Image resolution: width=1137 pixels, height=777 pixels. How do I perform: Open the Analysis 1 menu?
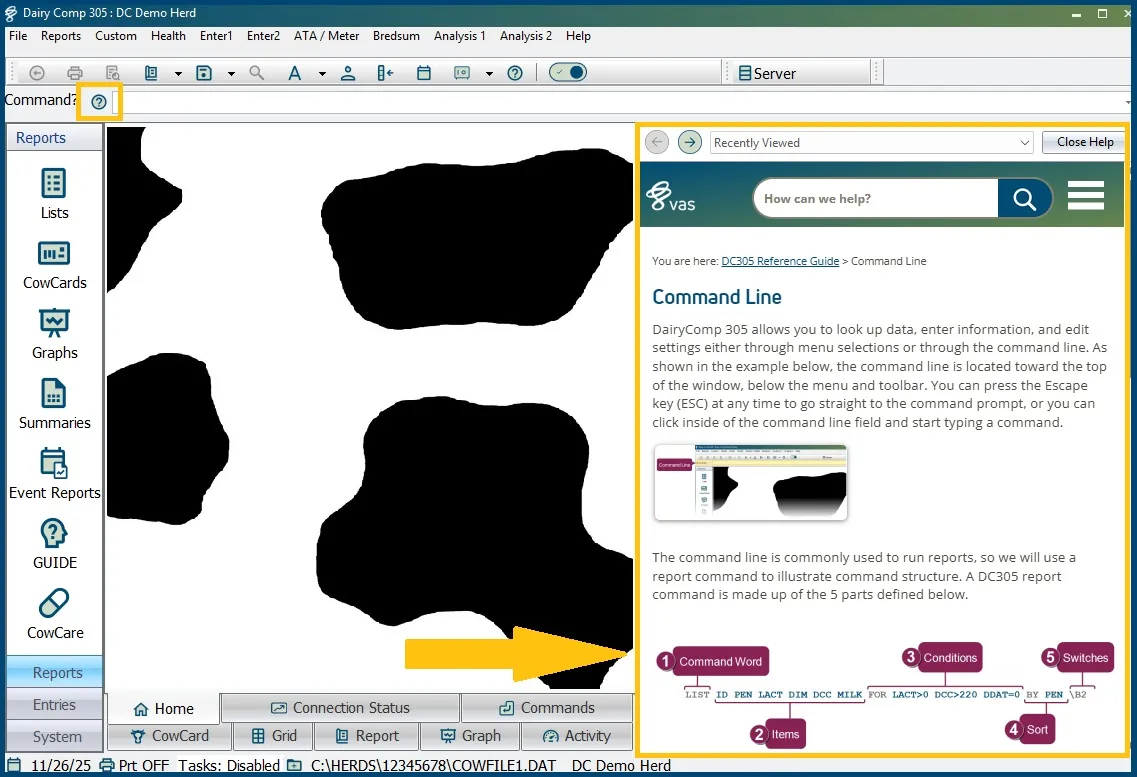point(460,36)
